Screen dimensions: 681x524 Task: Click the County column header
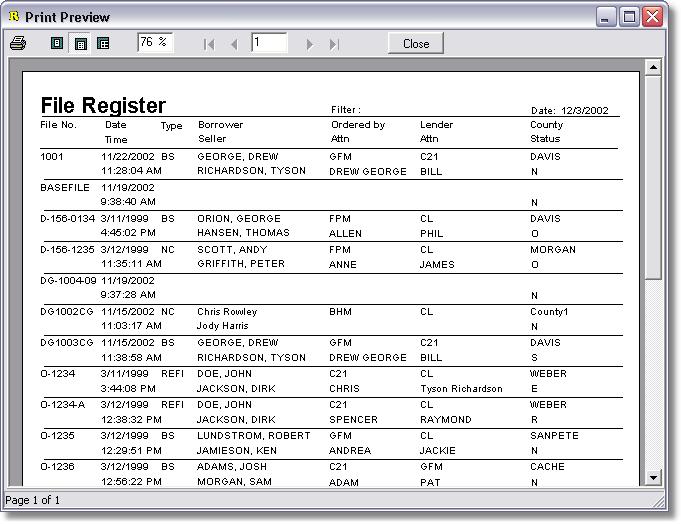[x=546, y=125]
